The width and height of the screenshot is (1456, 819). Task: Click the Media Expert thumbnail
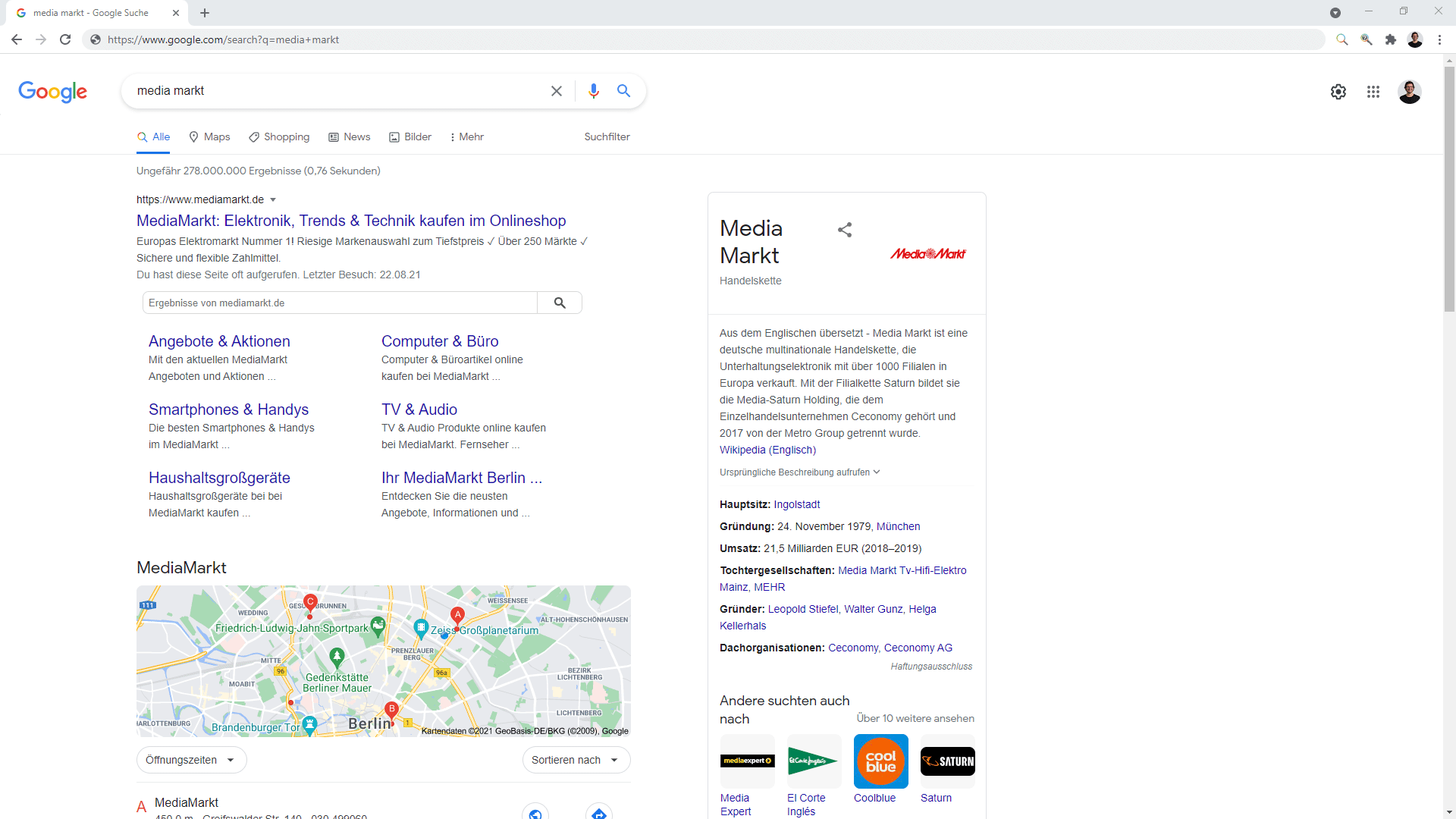(x=747, y=761)
